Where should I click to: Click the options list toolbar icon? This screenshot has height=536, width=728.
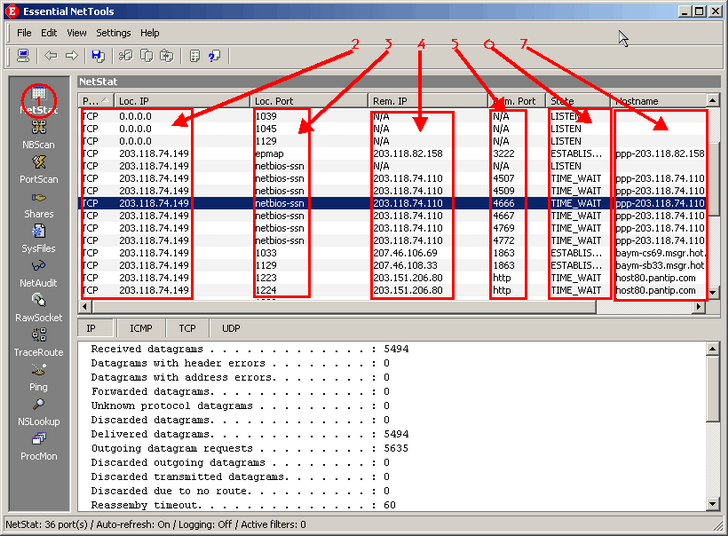195,56
